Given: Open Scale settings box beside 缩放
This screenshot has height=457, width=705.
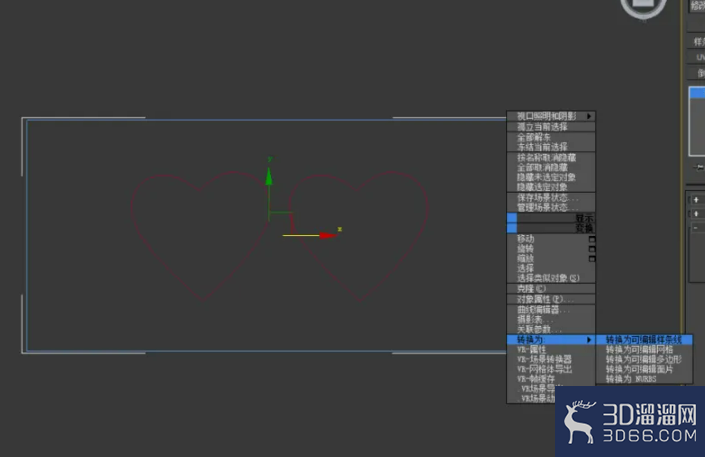Looking at the screenshot, I should 592,259.
